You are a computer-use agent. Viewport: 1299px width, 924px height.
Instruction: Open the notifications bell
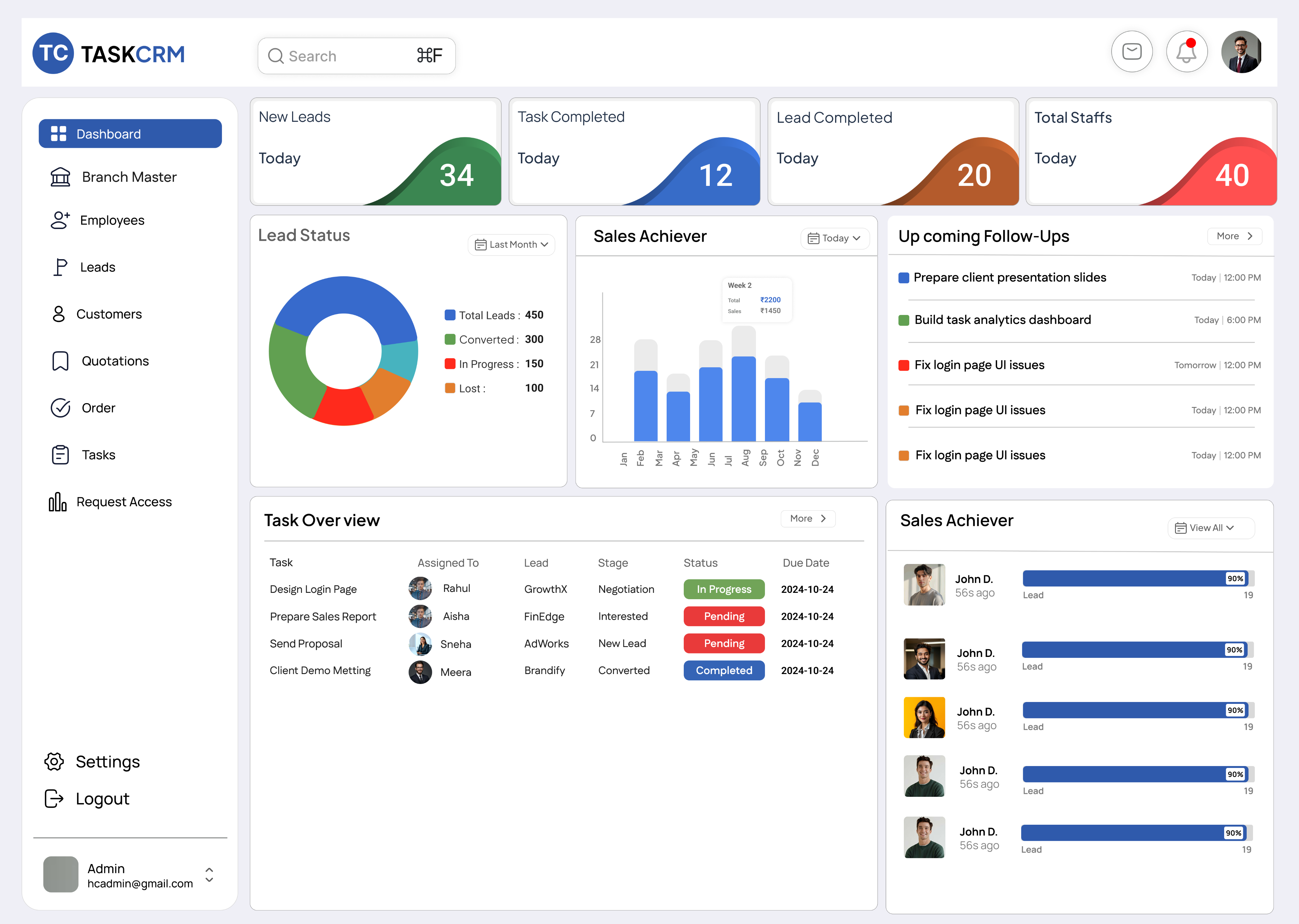(1186, 52)
